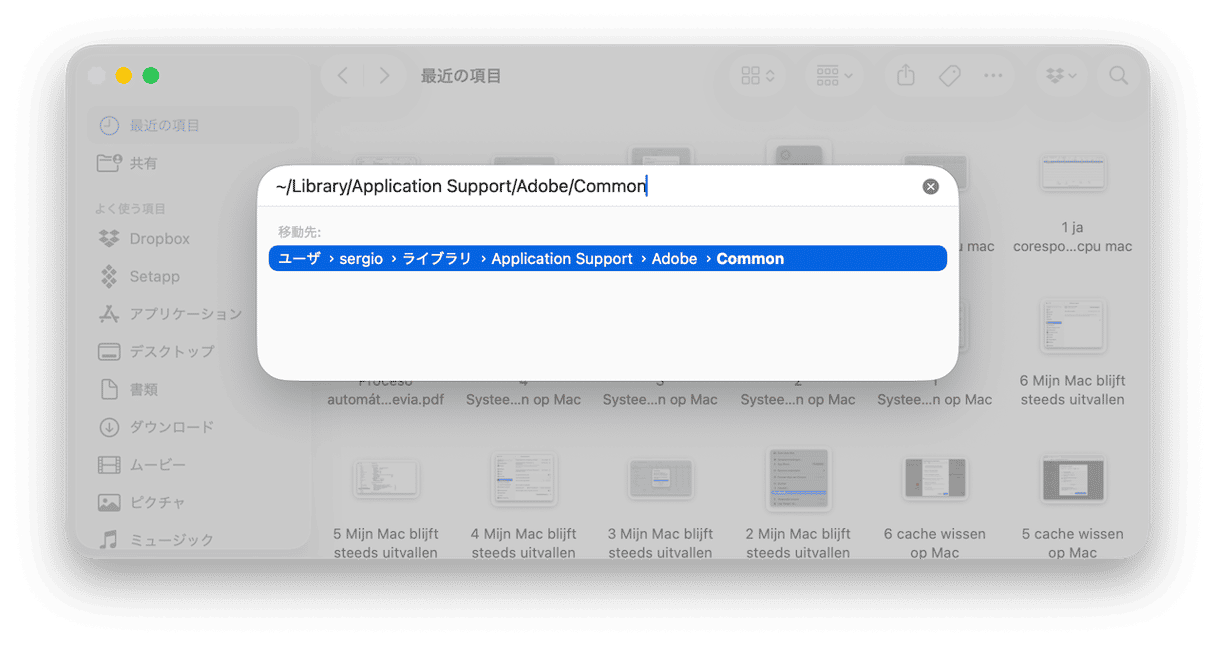Open the group-by options dropdown
This screenshot has height=646, width=1216.
(834, 76)
